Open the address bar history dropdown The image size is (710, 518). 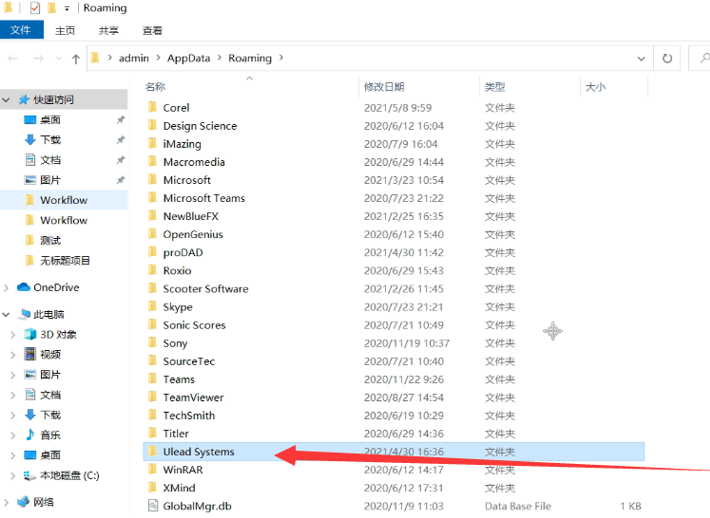coord(643,58)
